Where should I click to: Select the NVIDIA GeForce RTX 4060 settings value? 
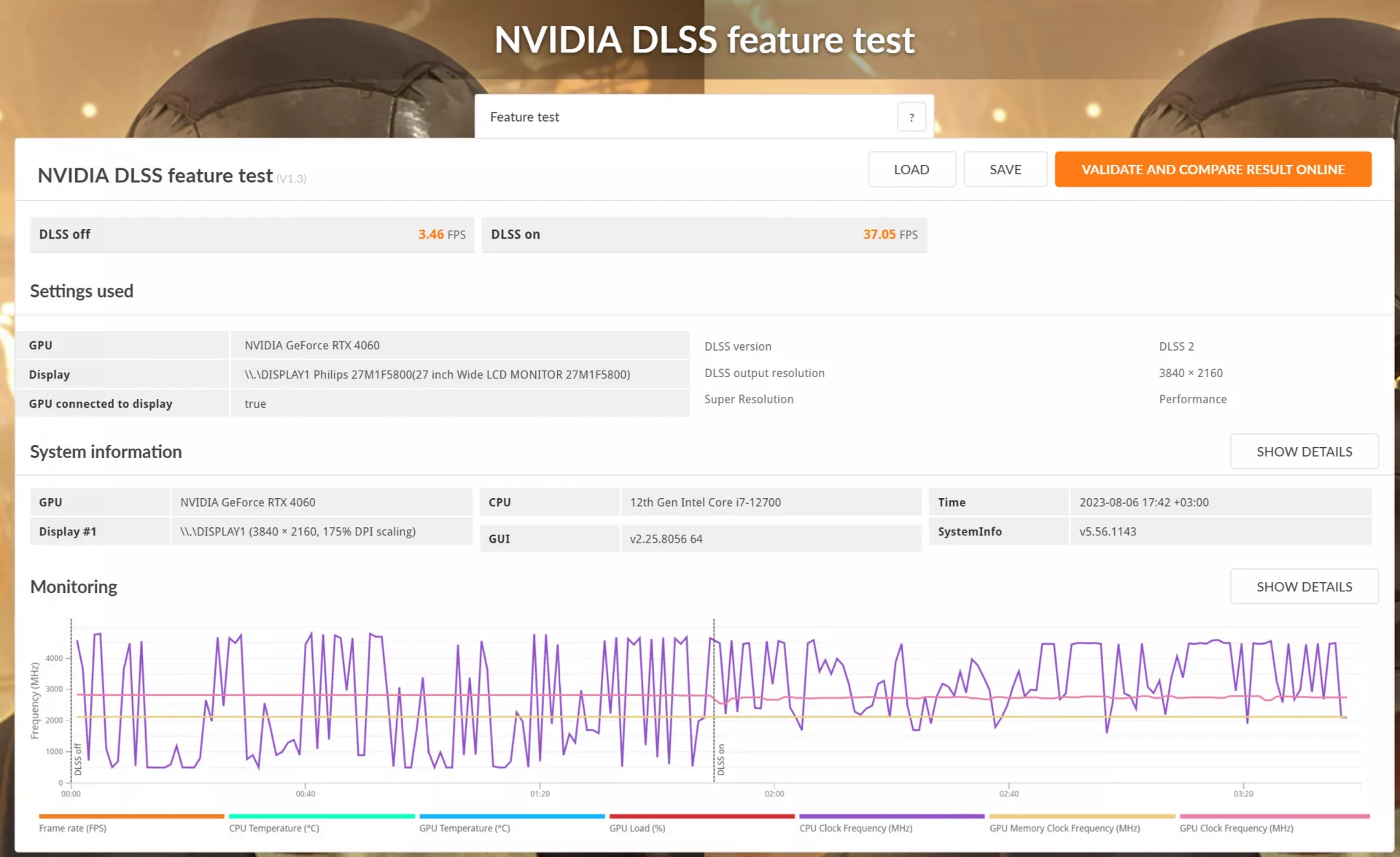[312, 345]
